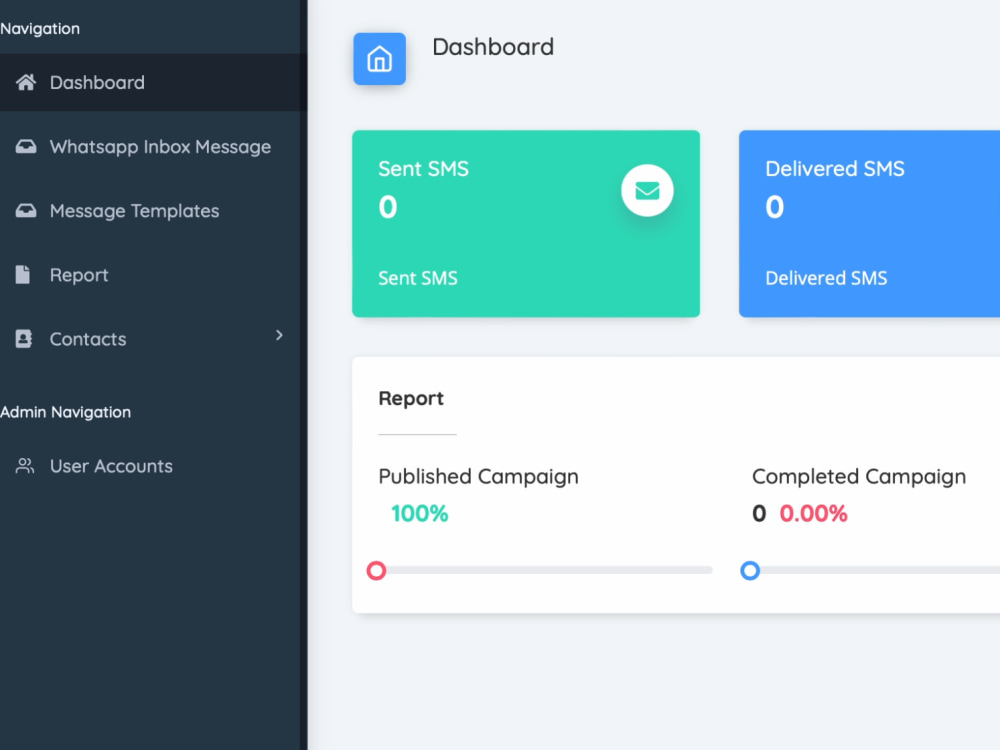Open the Report sidebar entry
This screenshot has height=750, width=1000.
coord(153,275)
